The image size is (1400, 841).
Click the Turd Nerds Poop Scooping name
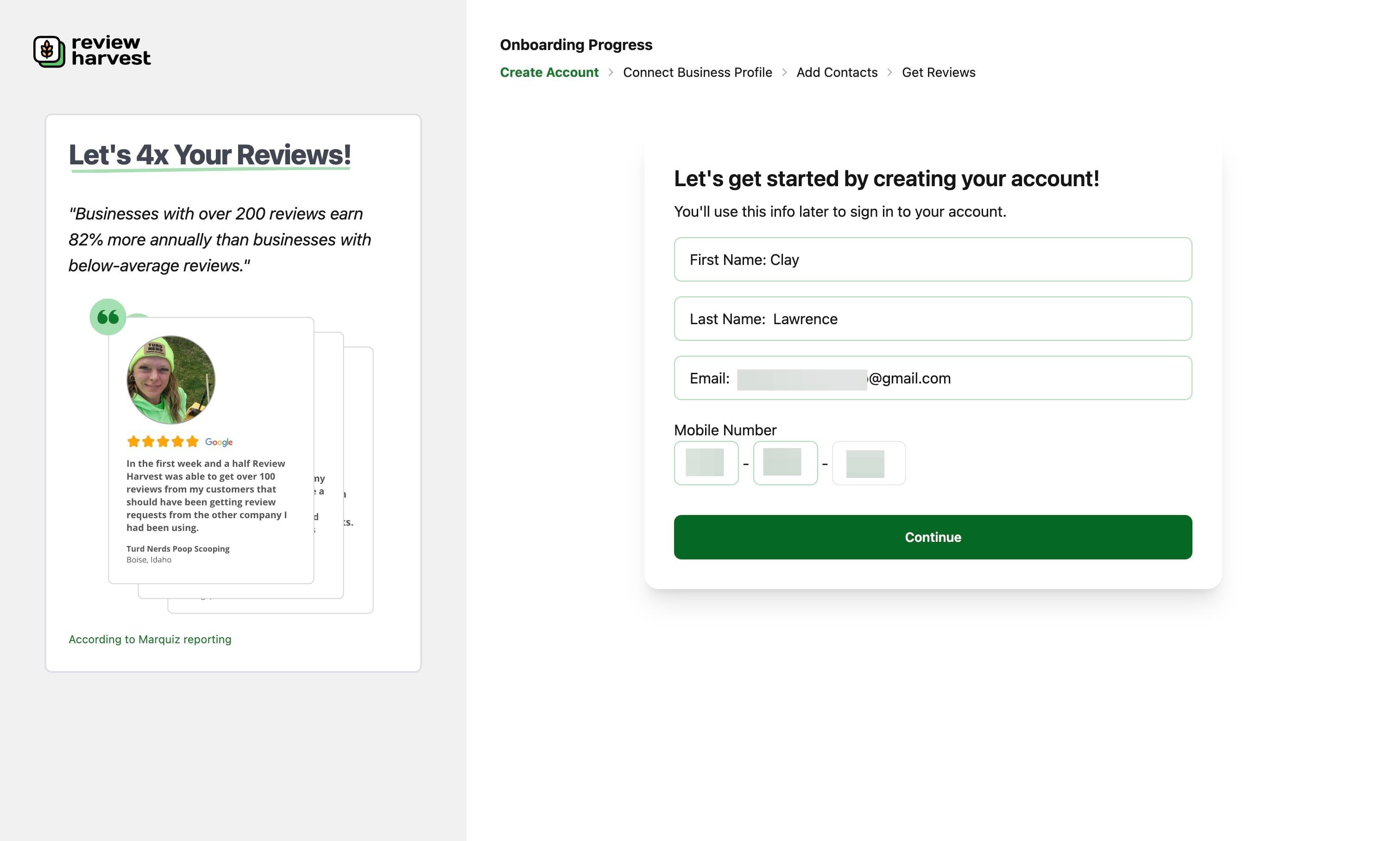177,549
